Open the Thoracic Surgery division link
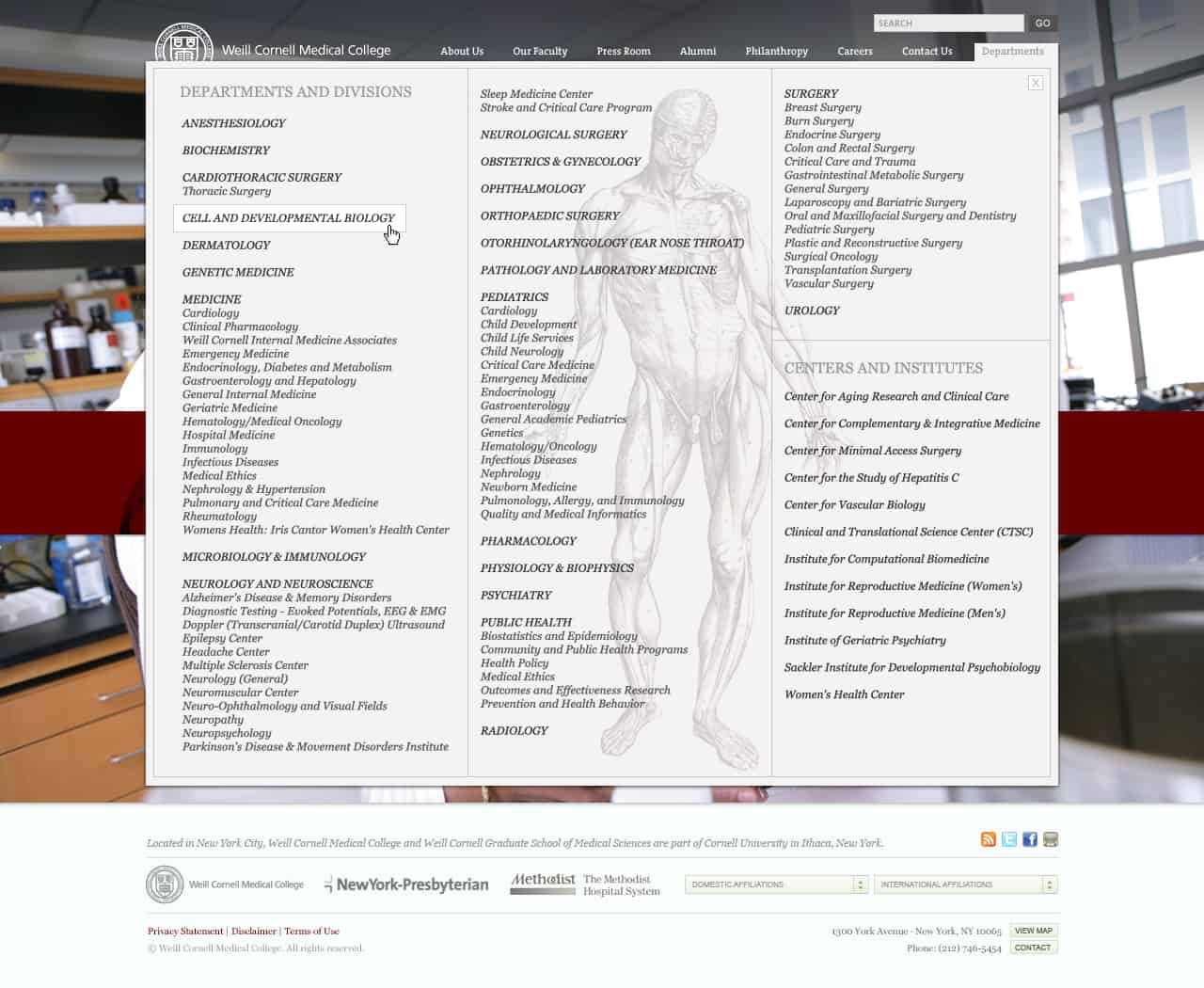The image size is (1204, 988). click(x=227, y=191)
